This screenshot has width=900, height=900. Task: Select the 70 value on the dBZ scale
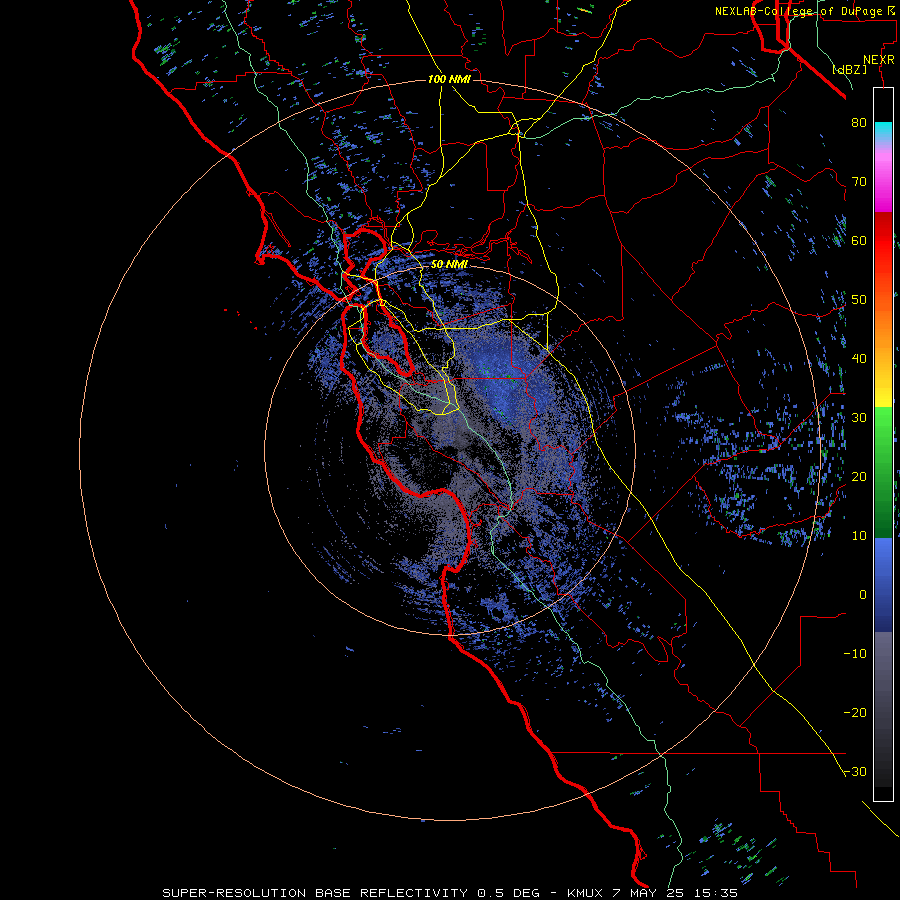tap(859, 182)
